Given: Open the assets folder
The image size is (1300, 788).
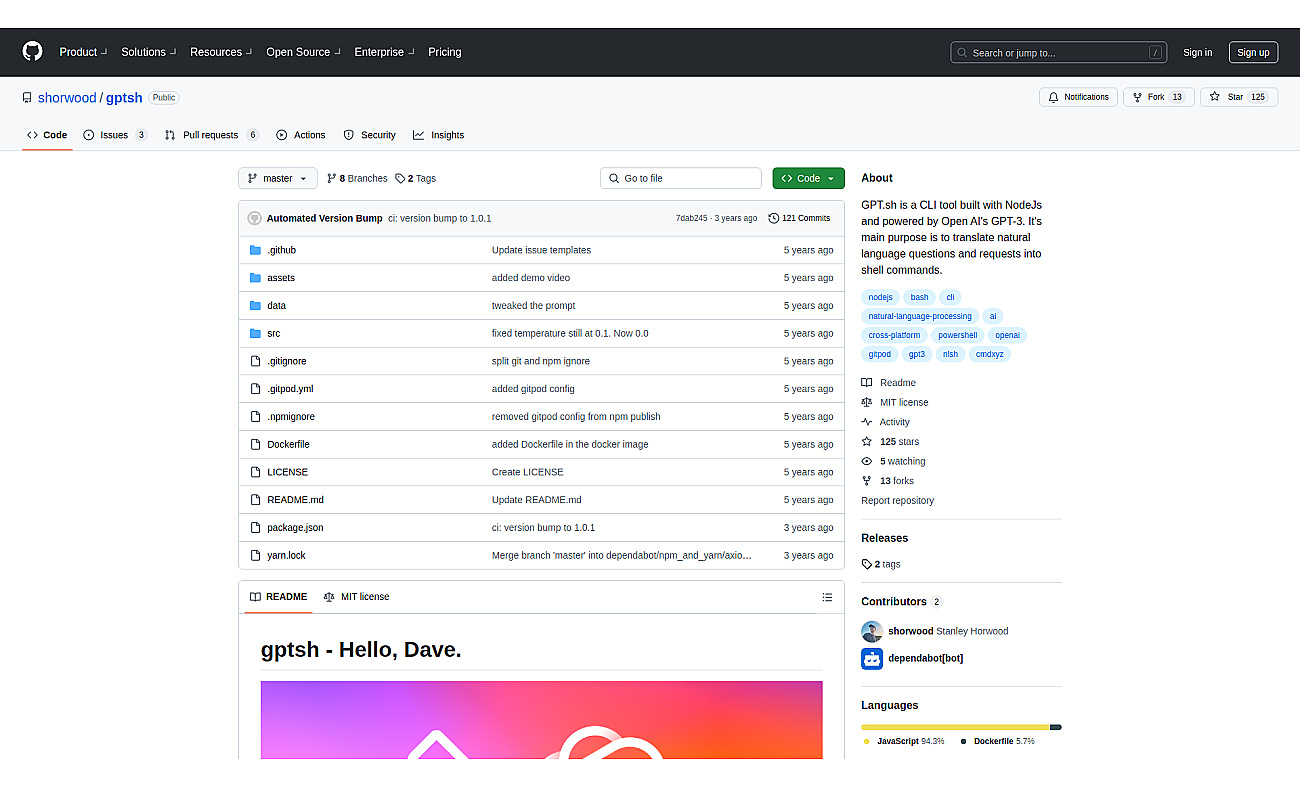Looking at the screenshot, I should click(x=281, y=278).
